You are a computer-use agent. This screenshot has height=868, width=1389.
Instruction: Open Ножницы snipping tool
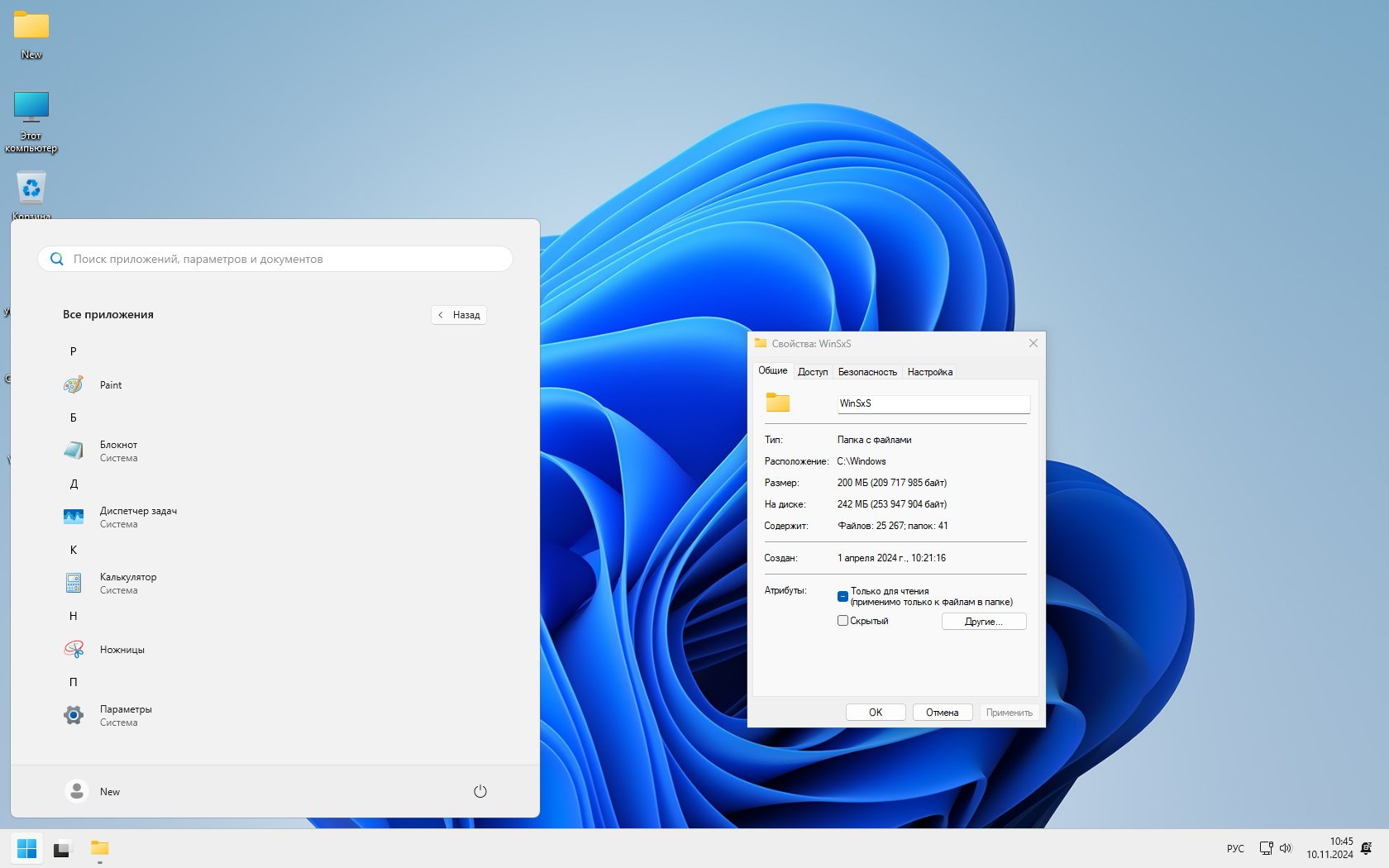(122, 650)
